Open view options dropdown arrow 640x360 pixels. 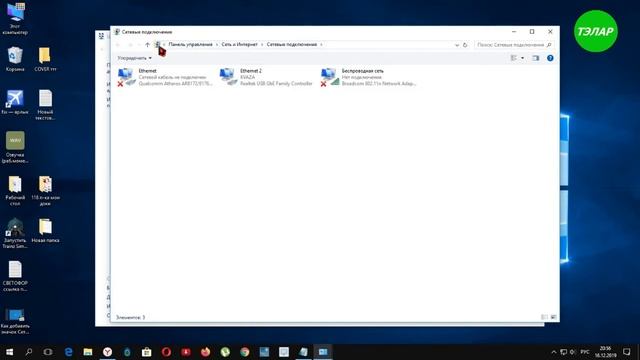point(522,58)
